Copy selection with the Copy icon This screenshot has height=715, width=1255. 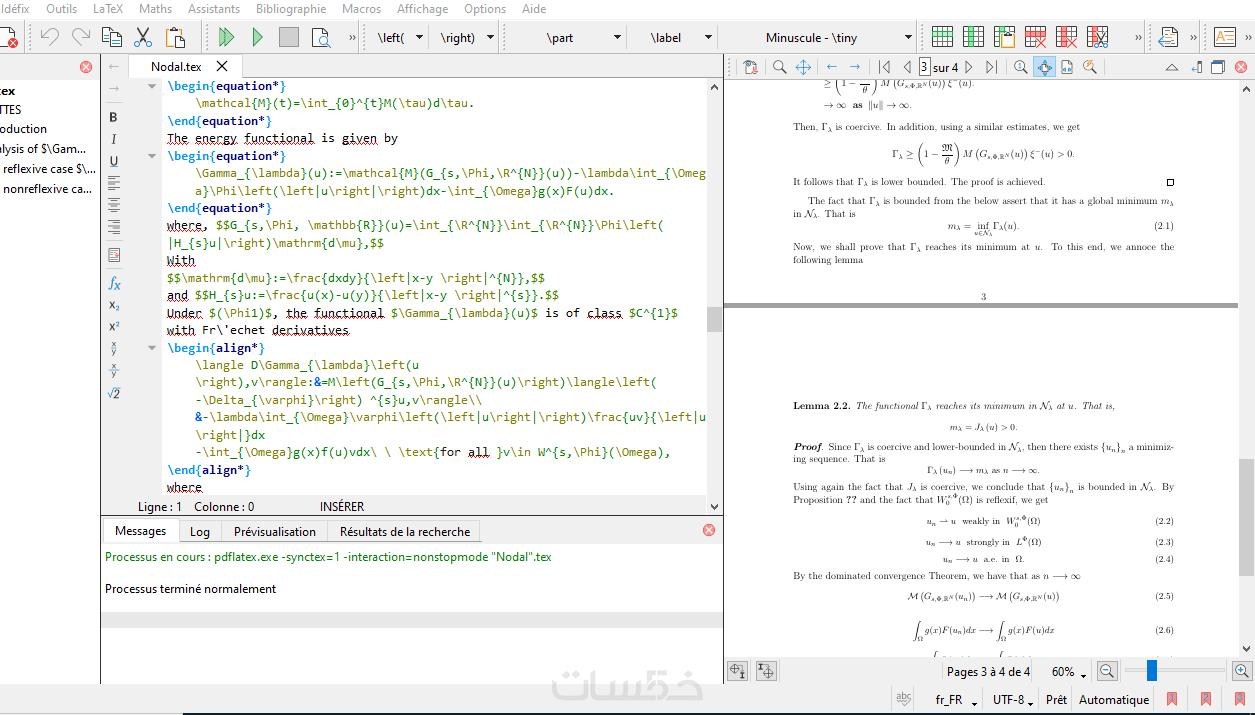112,38
